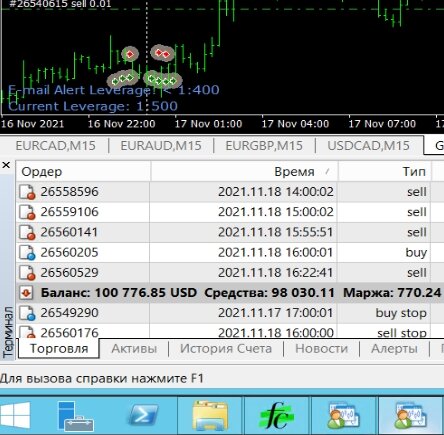Click order number 26560529
The width and height of the screenshot is (444, 435).
coord(69,273)
